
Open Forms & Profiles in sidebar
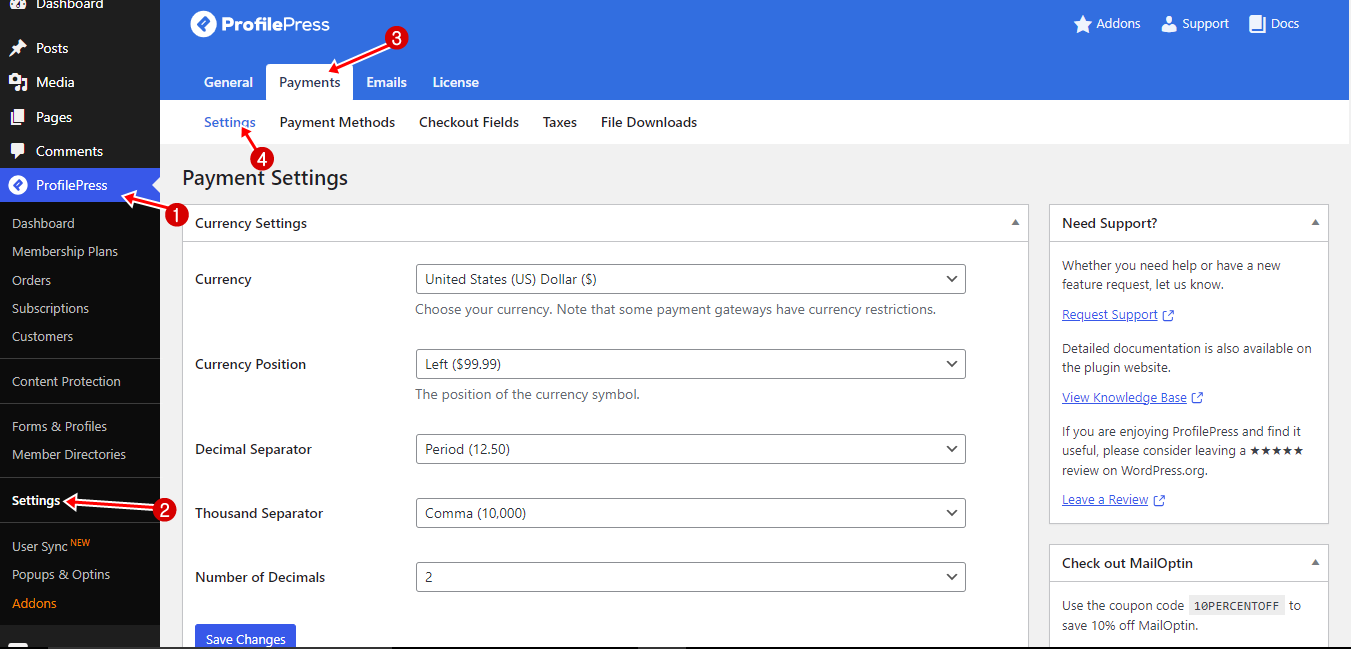[60, 426]
